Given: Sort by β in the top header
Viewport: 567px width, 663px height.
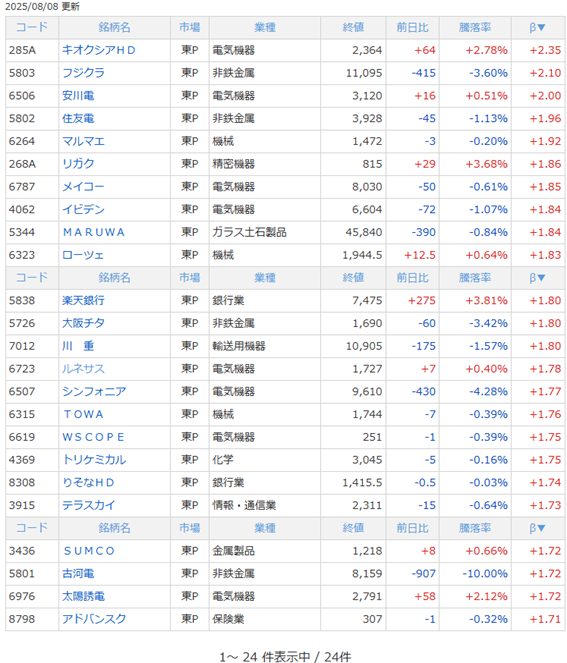Looking at the screenshot, I should [x=537, y=27].
